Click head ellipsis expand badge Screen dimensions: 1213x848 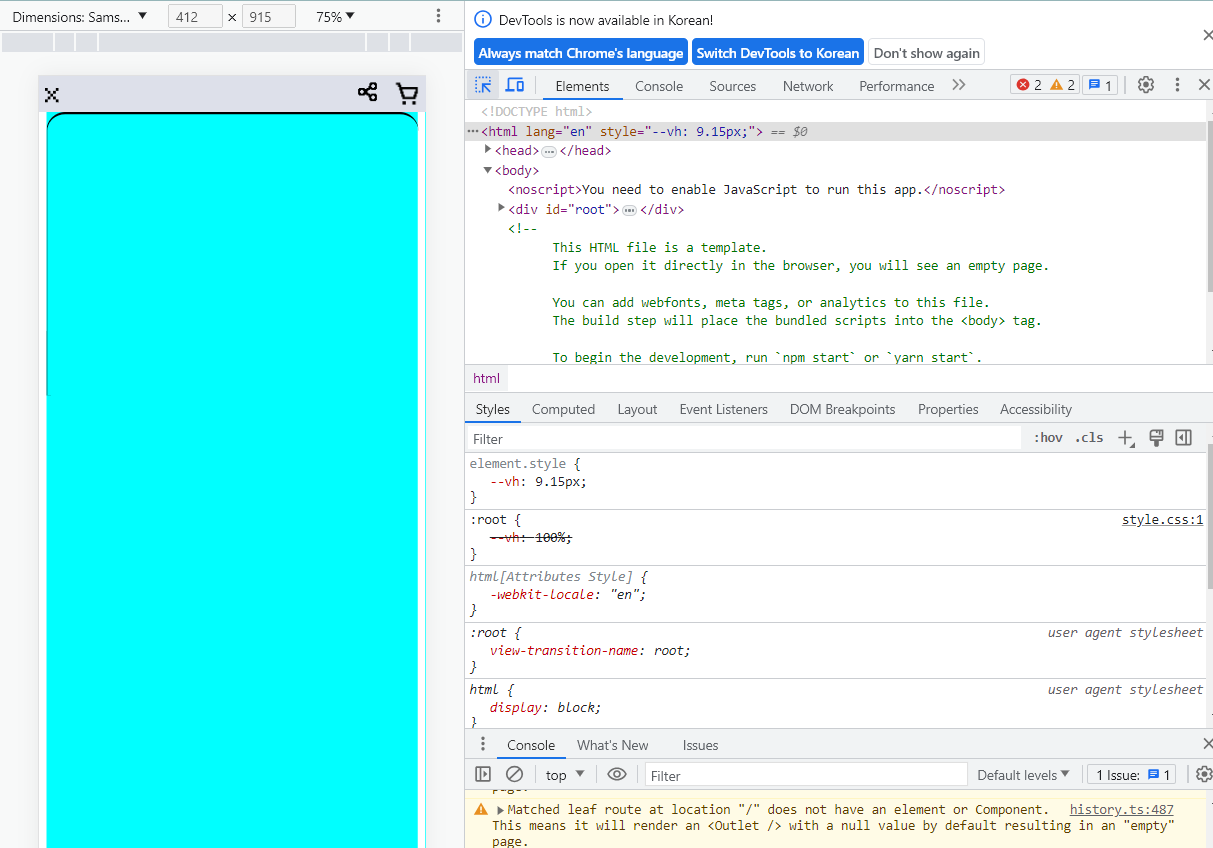pos(549,151)
